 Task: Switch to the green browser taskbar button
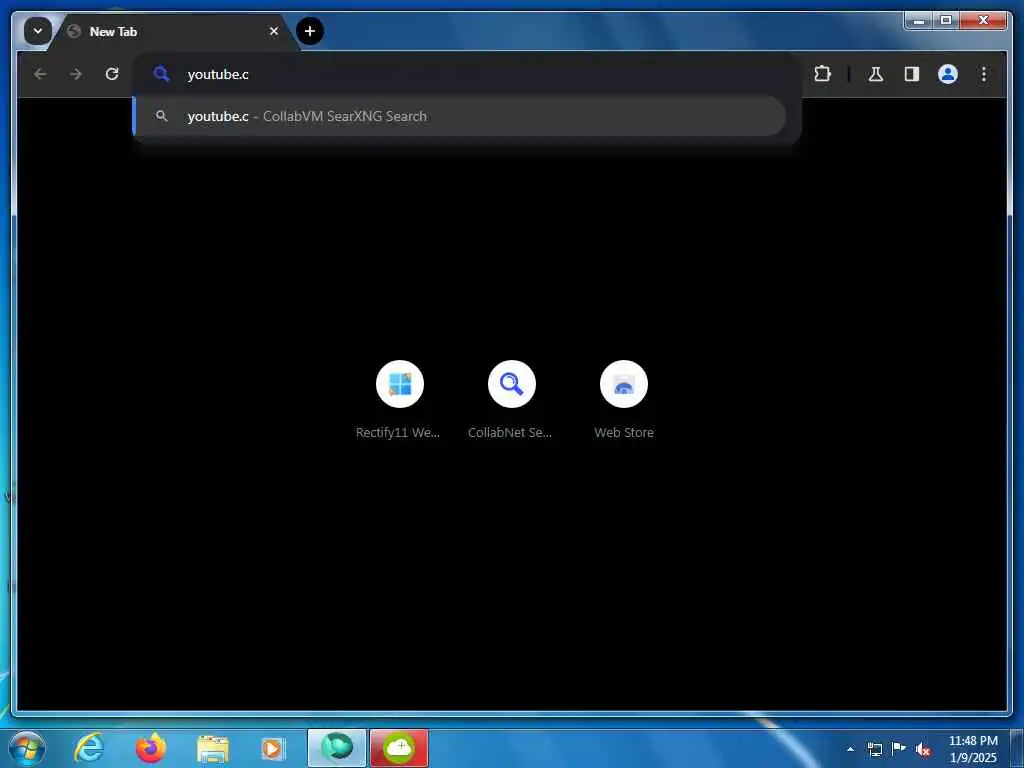coord(337,748)
